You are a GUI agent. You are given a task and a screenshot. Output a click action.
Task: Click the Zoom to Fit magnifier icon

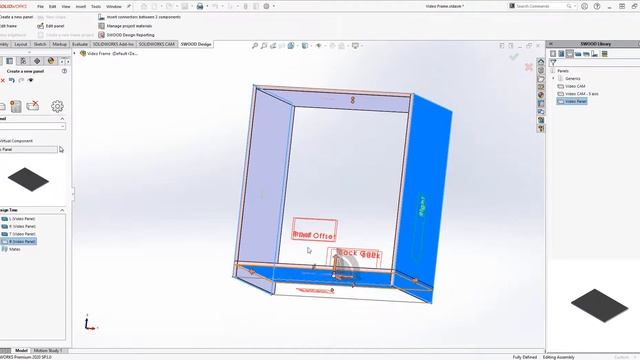tap(255, 46)
